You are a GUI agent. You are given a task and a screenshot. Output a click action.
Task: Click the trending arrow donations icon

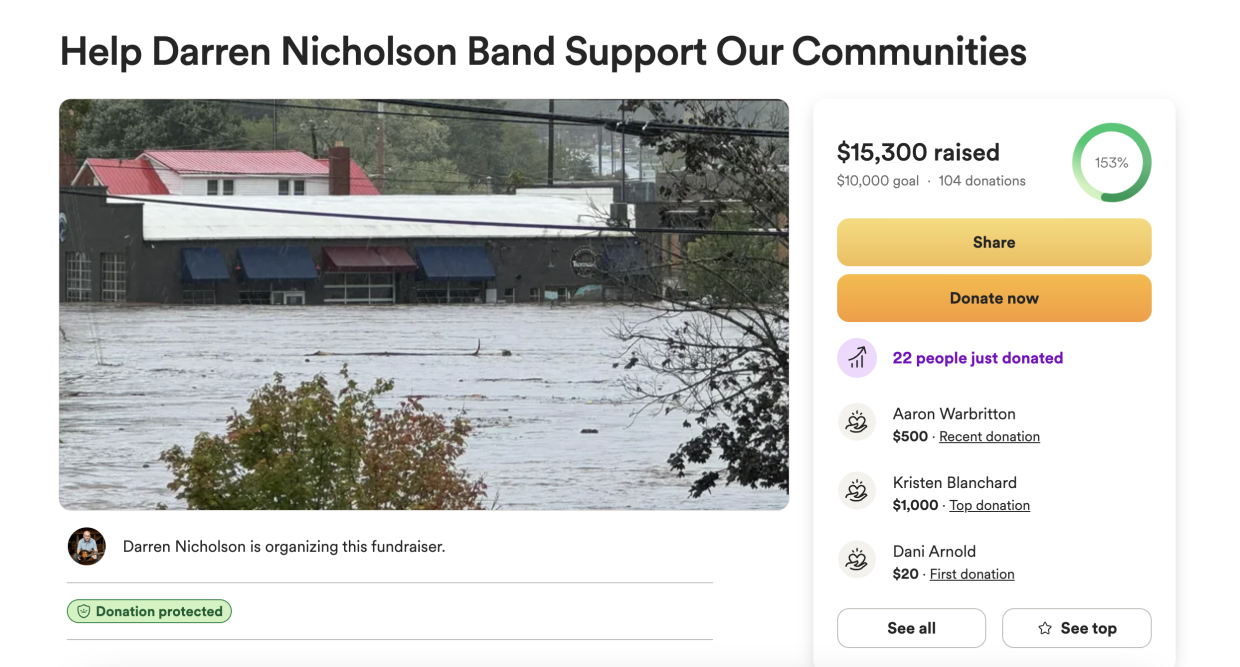[857, 358]
